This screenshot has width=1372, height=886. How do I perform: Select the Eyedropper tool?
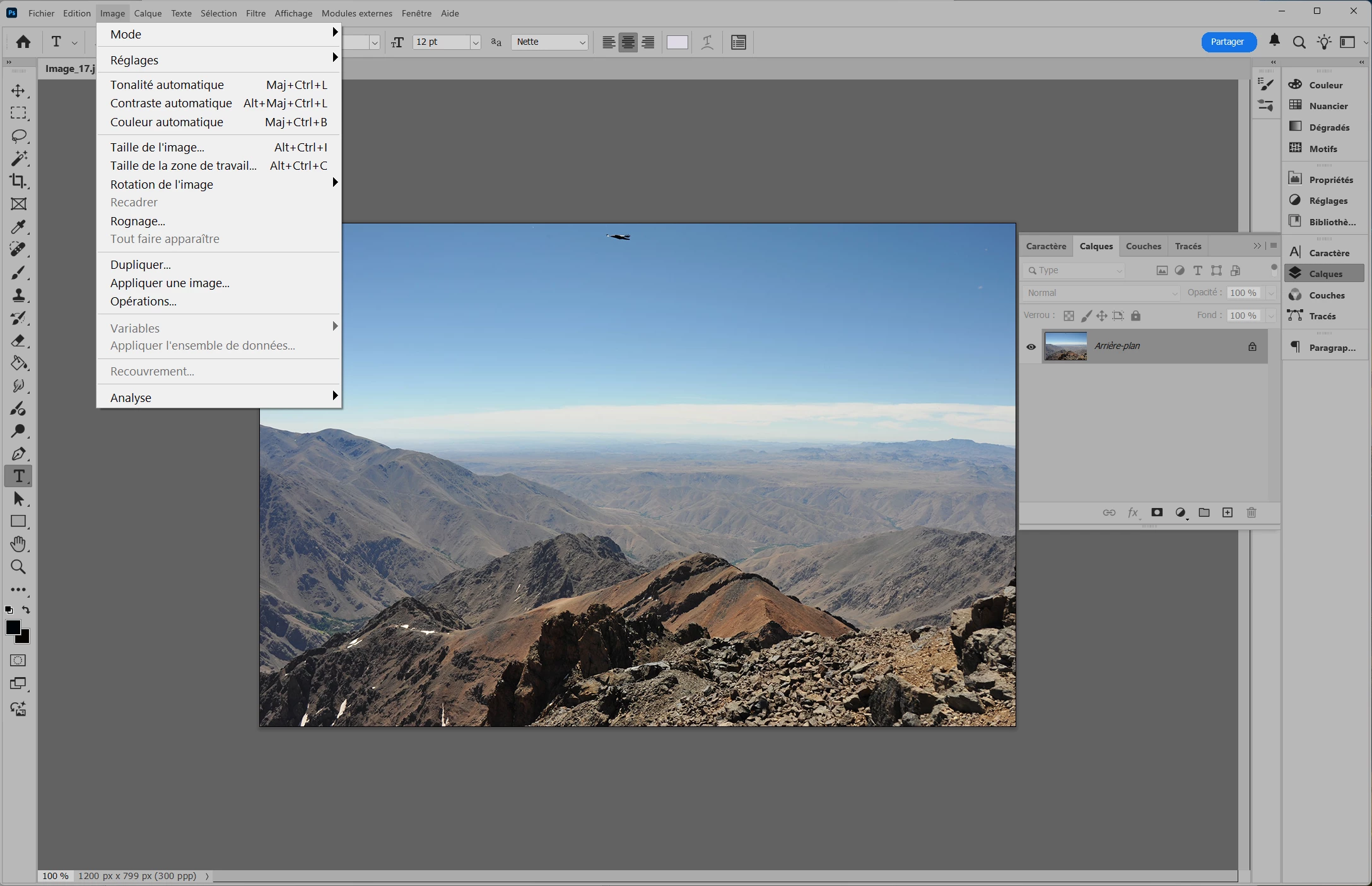[18, 227]
